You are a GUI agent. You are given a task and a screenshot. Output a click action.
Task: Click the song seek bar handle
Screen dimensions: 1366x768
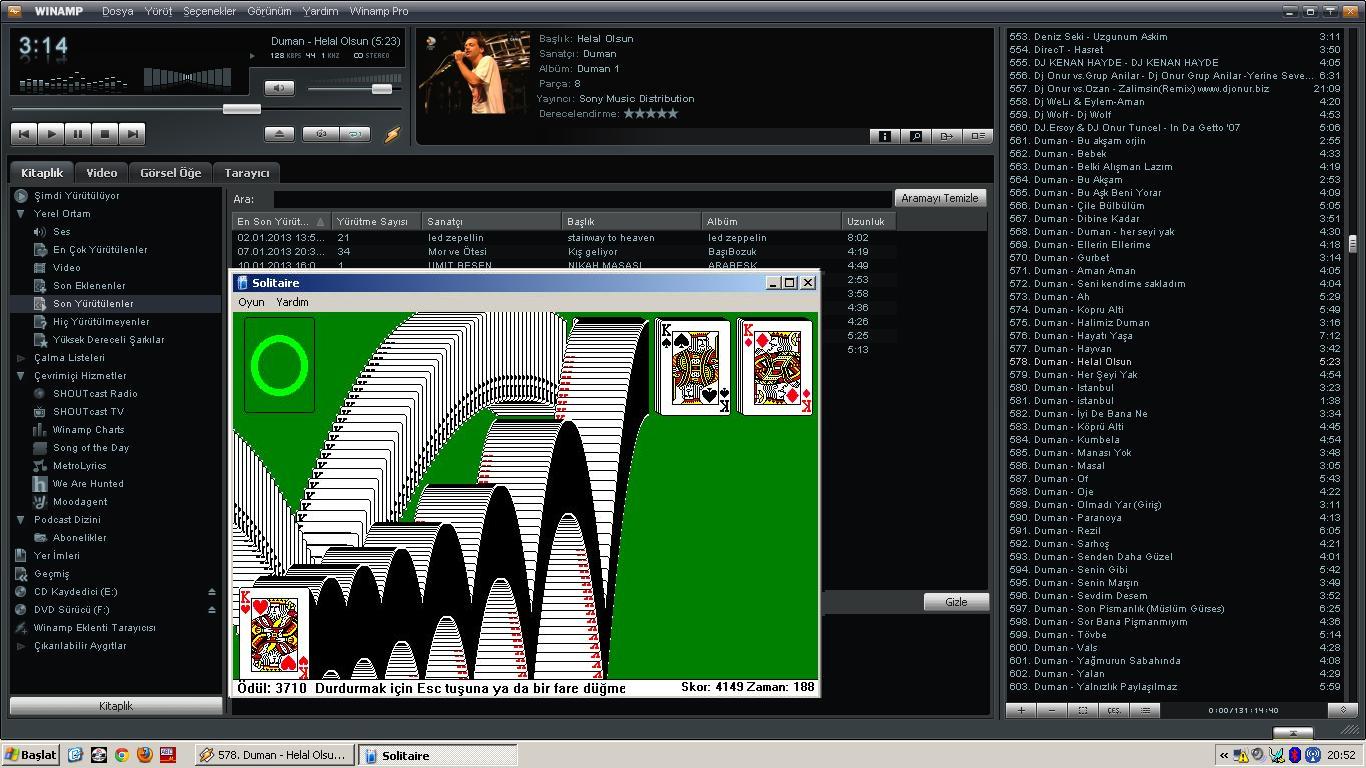241,109
